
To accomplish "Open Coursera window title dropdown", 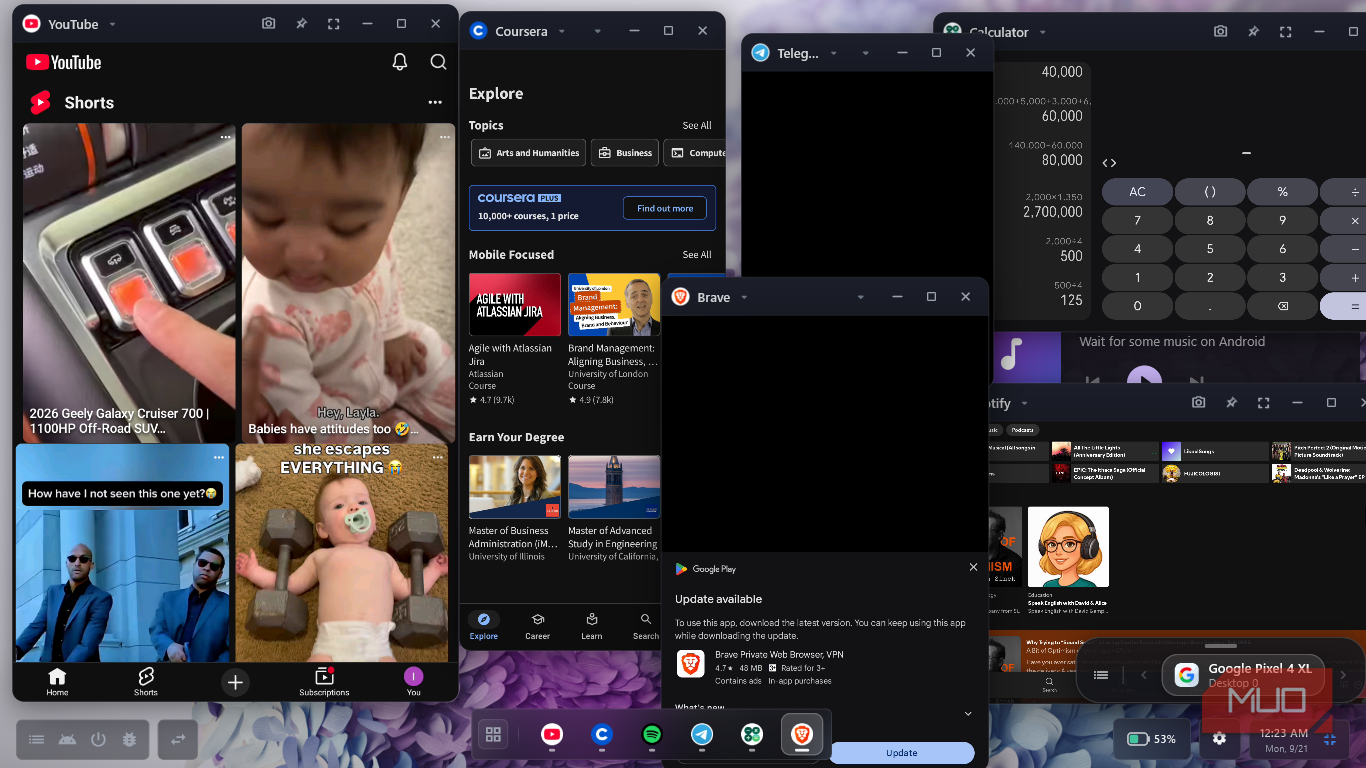I will point(562,31).
